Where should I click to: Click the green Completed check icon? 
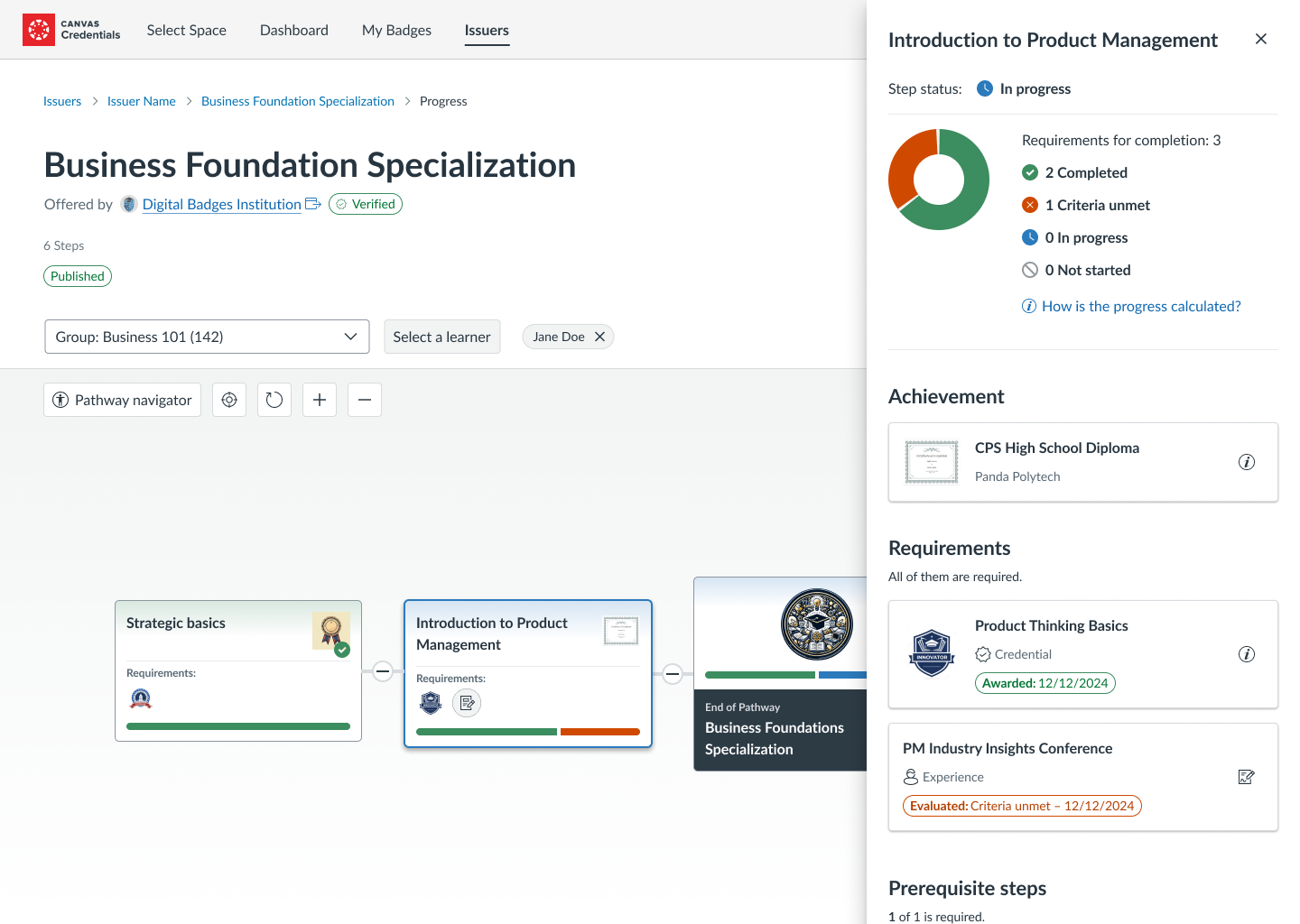click(1030, 172)
